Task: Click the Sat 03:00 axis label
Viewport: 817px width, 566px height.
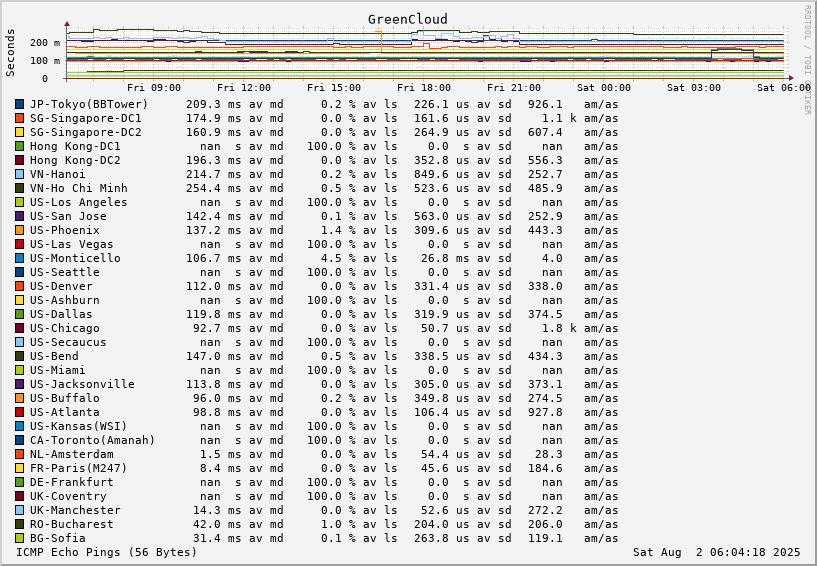Action: point(694,88)
